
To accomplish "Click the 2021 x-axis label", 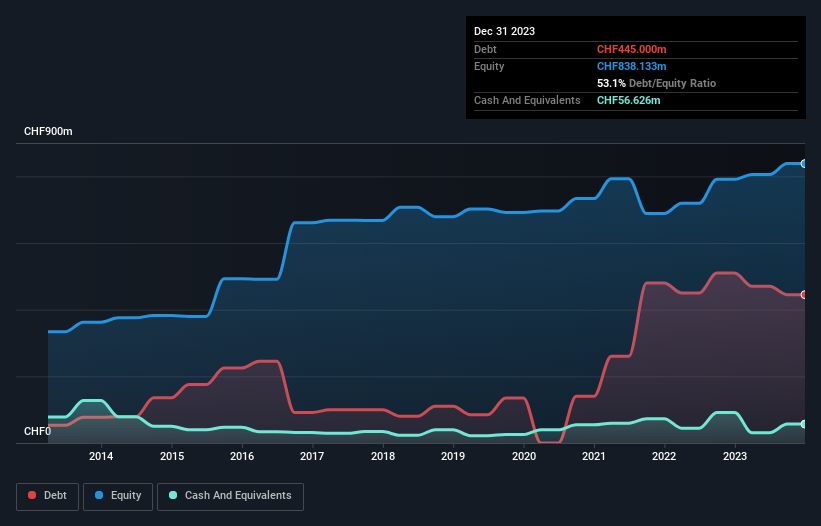I will coord(594,456).
